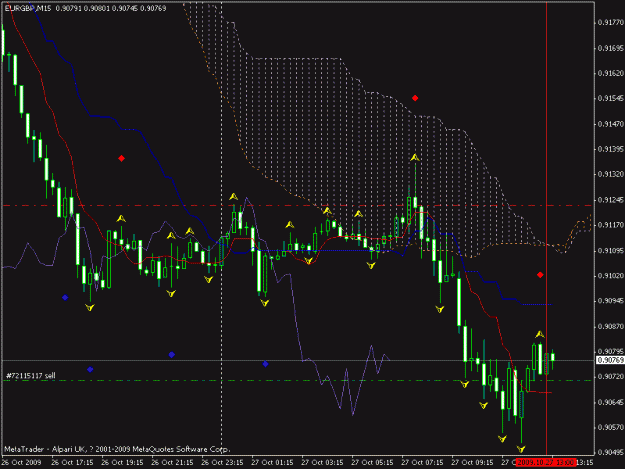Click yellow up-fractal arrow beside the dotted period separator
The image size is (625, 469).
(234, 196)
